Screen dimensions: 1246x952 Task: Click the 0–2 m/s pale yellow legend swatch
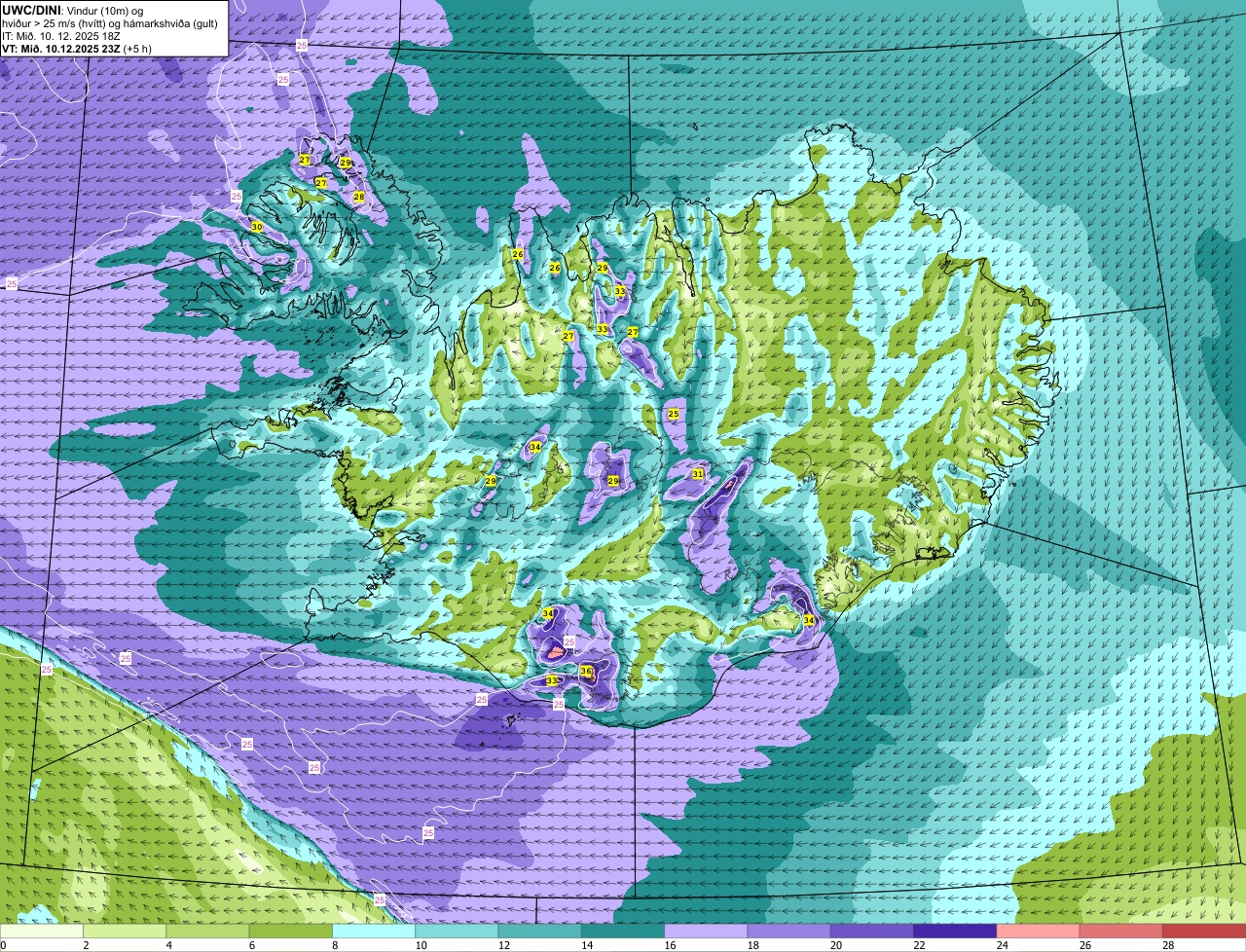pyautogui.click(x=42, y=931)
